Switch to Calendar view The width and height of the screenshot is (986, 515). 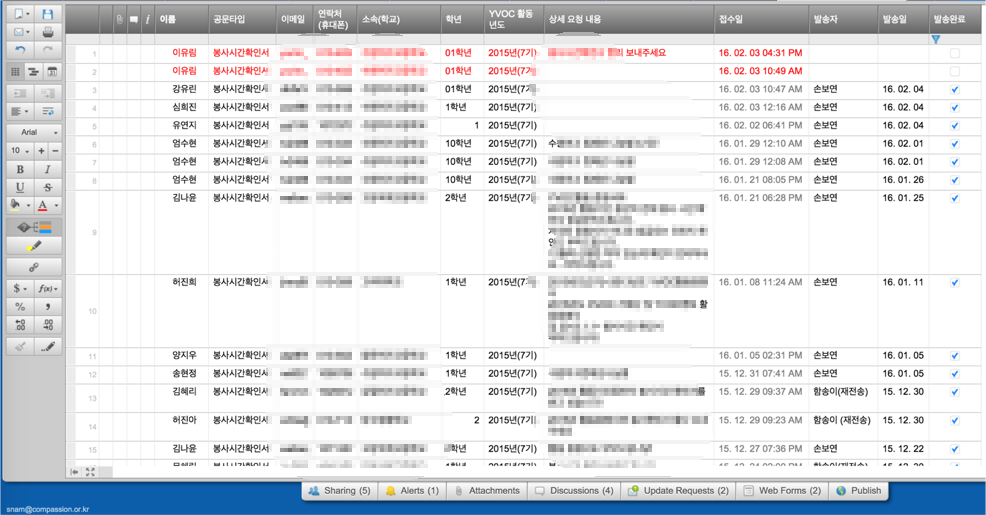coord(52,72)
